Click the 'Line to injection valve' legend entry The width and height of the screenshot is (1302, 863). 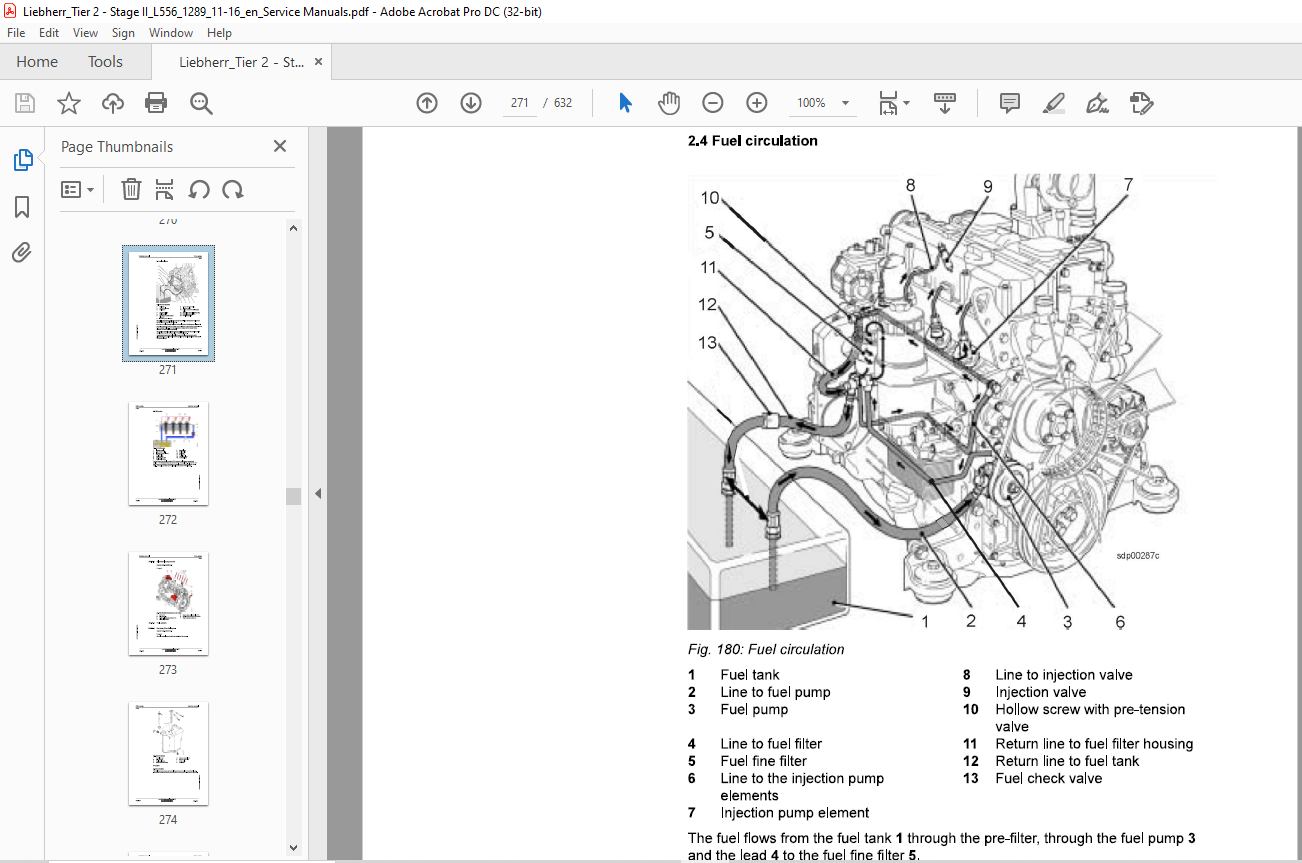coord(1064,675)
